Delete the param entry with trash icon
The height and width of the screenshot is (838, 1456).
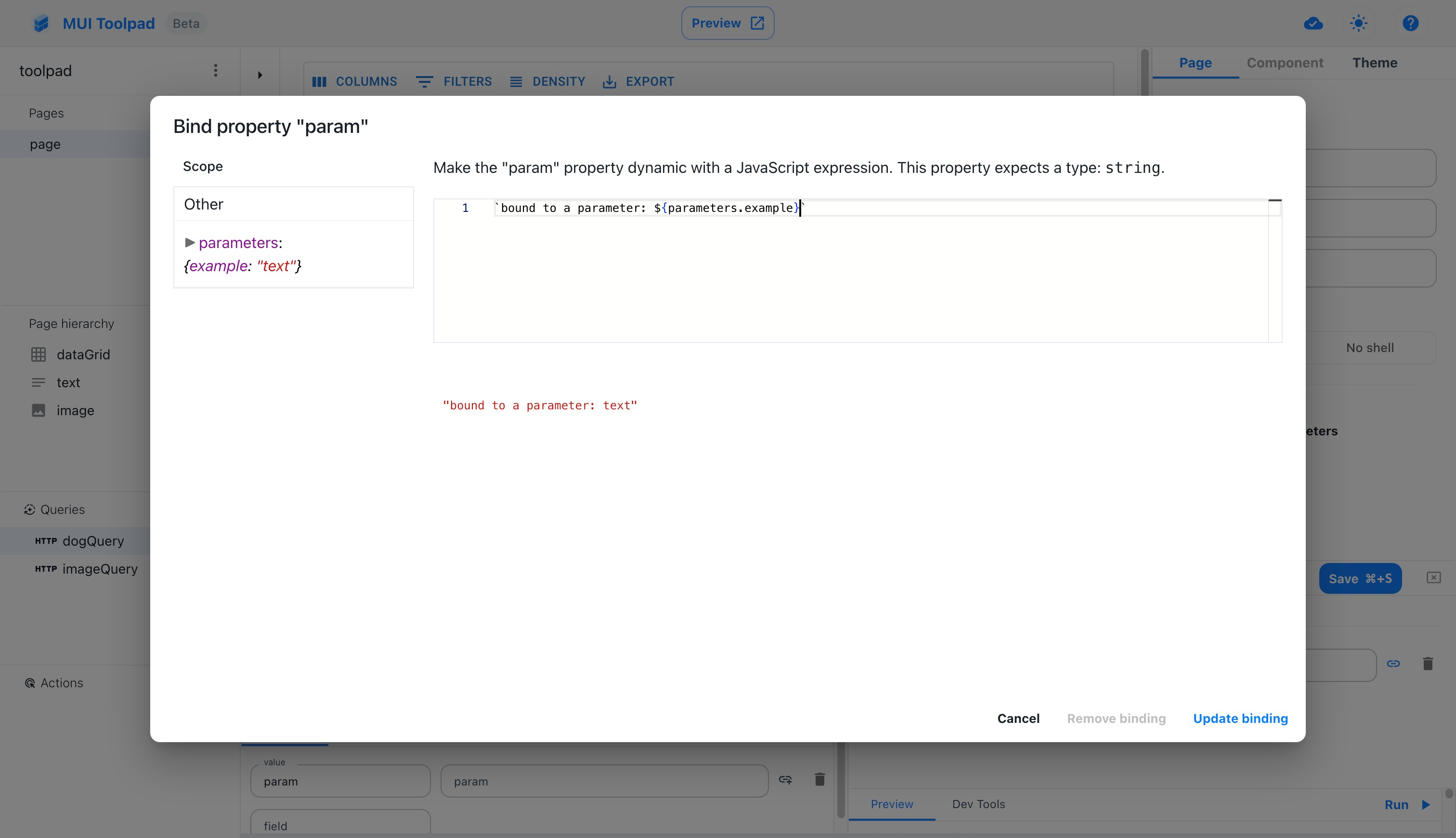pyautogui.click(x=819, y=779)
